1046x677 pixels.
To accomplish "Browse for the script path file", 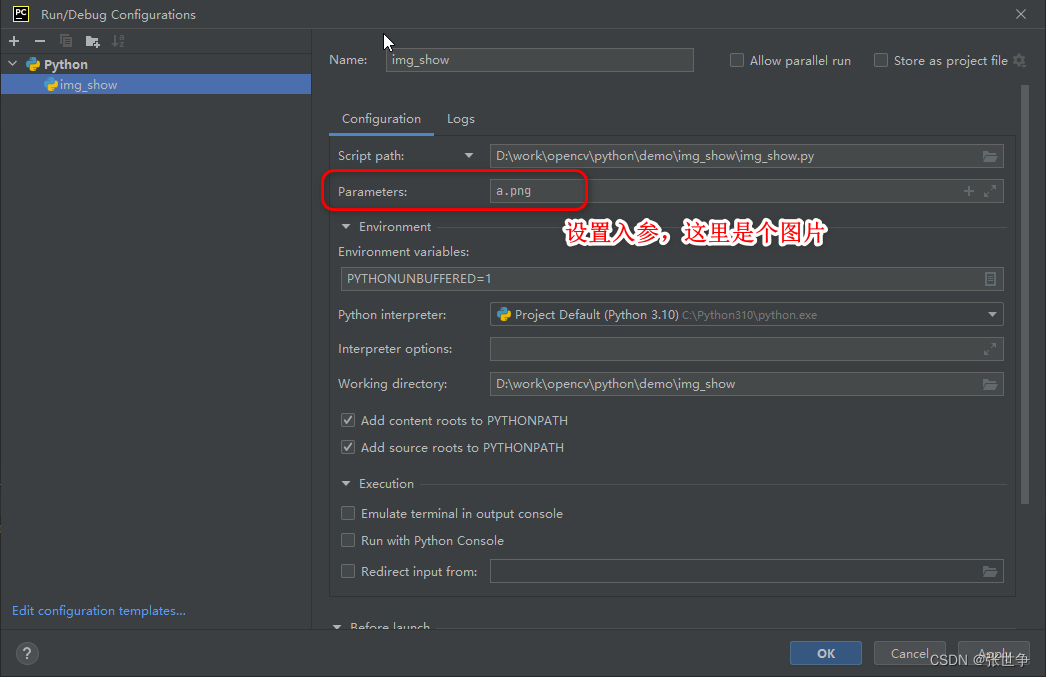I will (x=990, y=156).
